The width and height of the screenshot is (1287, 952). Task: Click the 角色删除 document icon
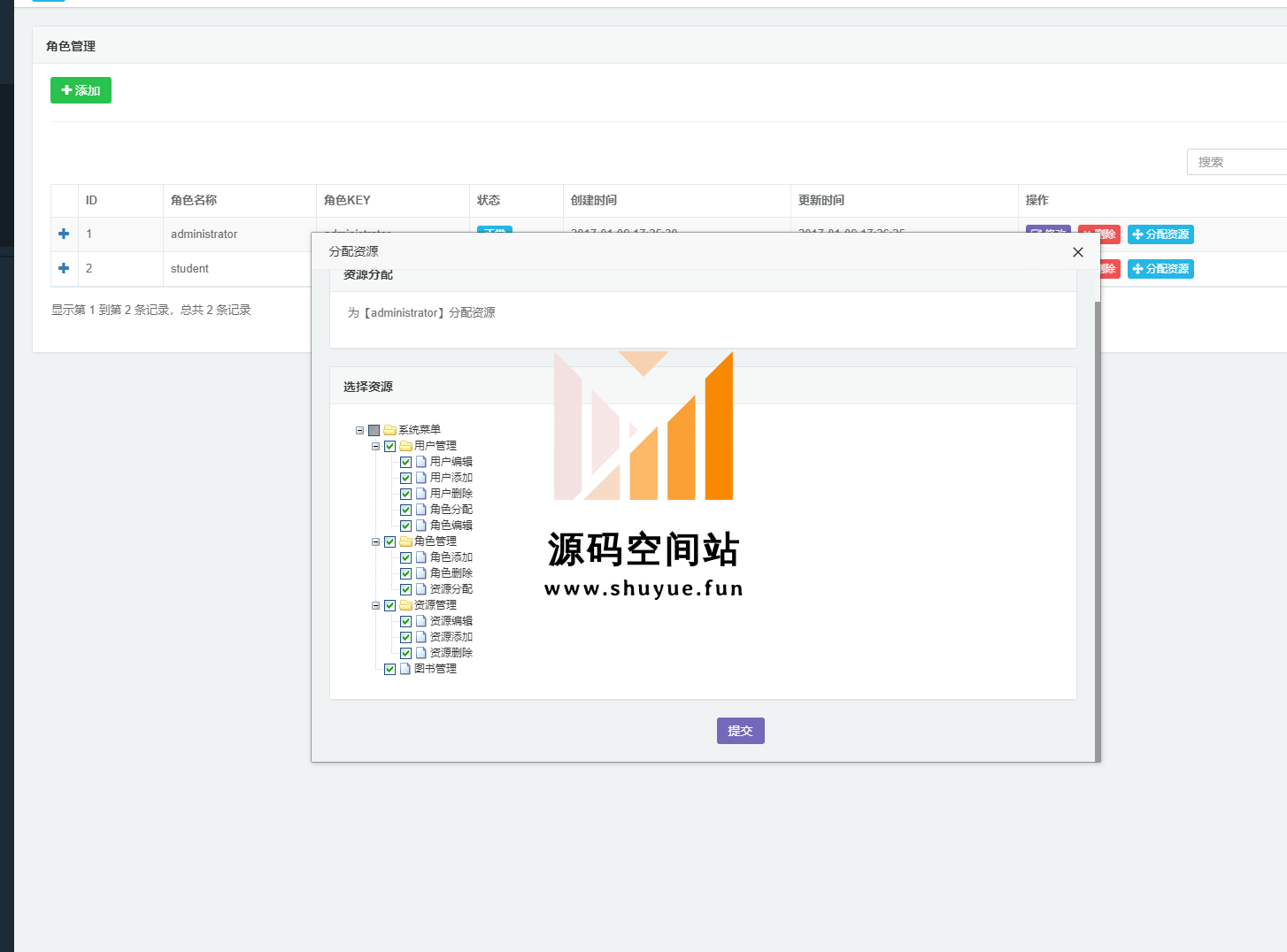coord(421,573)
